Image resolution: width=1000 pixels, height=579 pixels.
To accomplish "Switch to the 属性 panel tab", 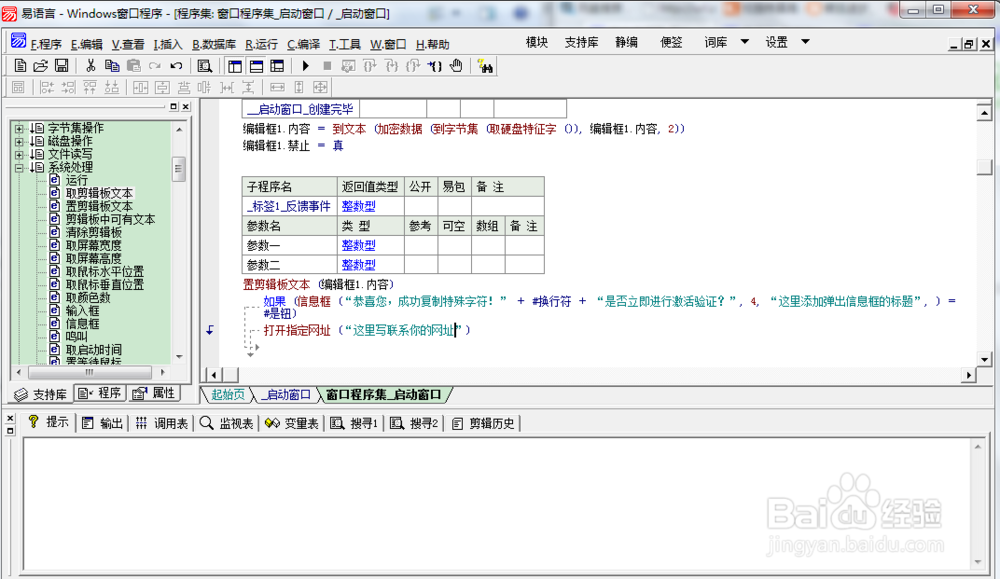I will (154, 393).
